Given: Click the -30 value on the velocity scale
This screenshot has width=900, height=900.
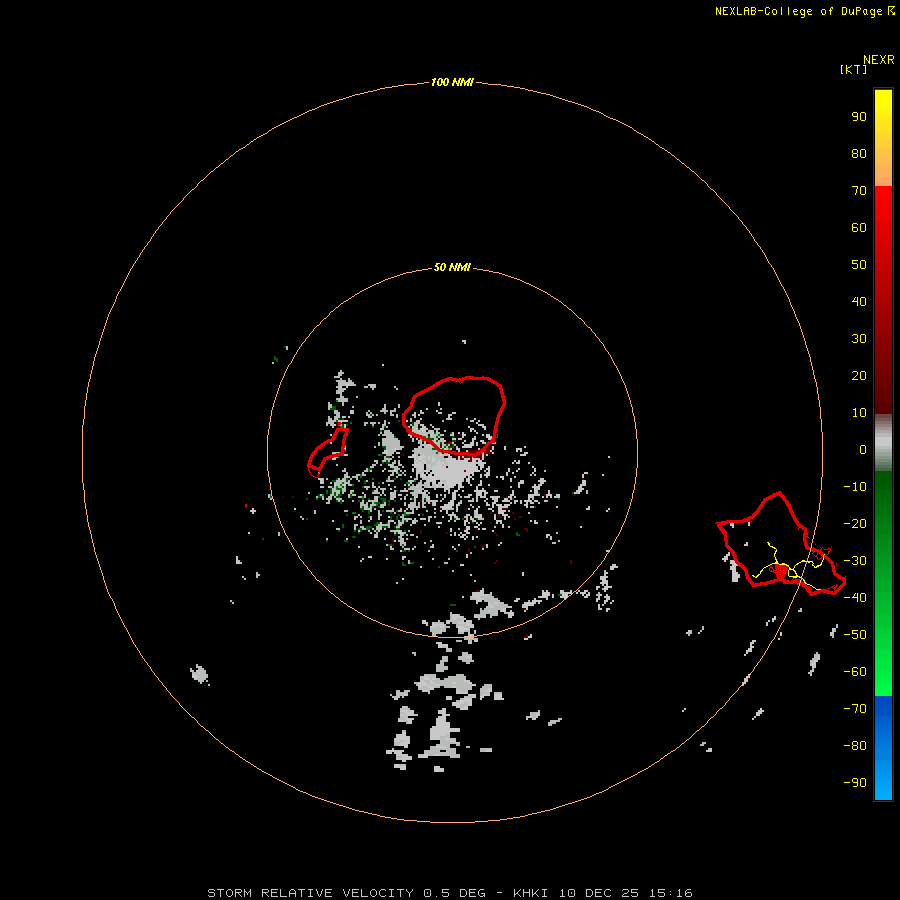Looking at the screenshot, I should (x=855, y=561).
